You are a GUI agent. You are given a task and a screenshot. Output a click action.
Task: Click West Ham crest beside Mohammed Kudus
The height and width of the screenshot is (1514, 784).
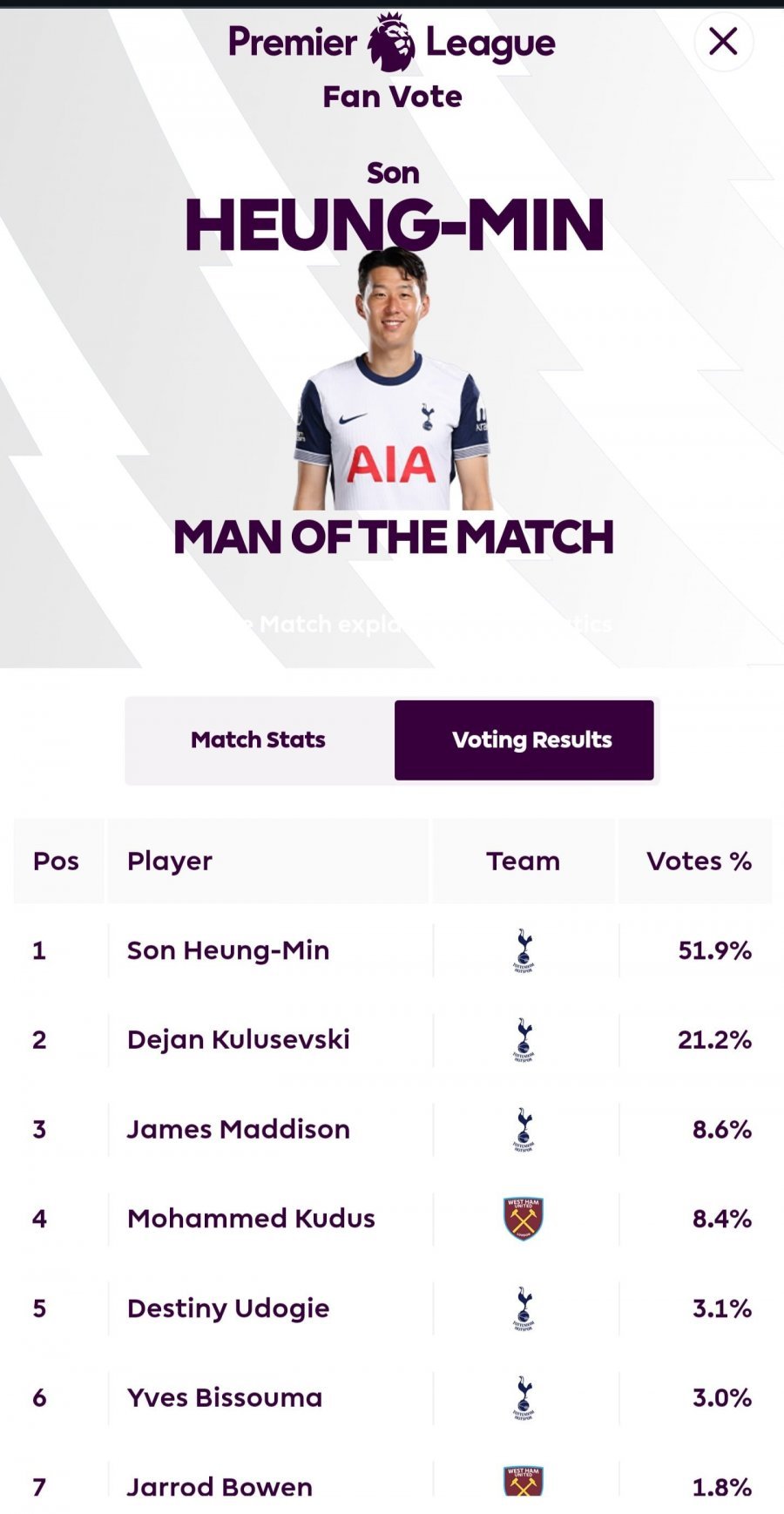524,1219
